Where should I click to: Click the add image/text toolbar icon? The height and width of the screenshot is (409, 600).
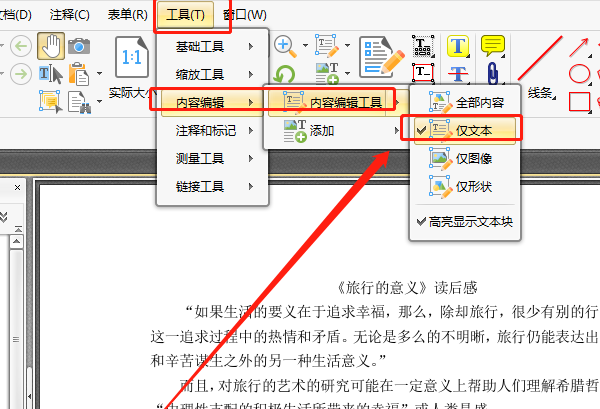(327, 73)
